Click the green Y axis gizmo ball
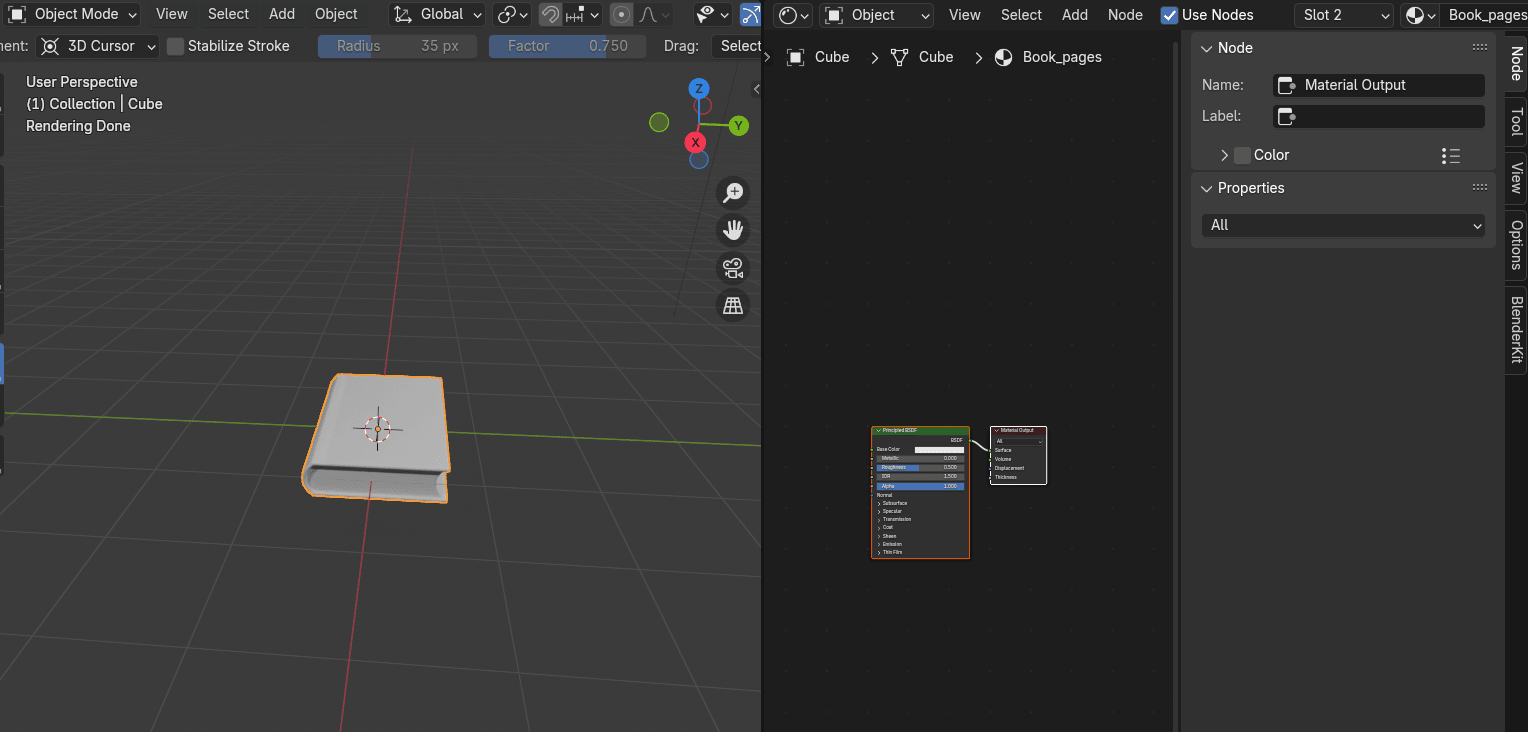This screenshot has height=732, width=1528. [738, 125]
